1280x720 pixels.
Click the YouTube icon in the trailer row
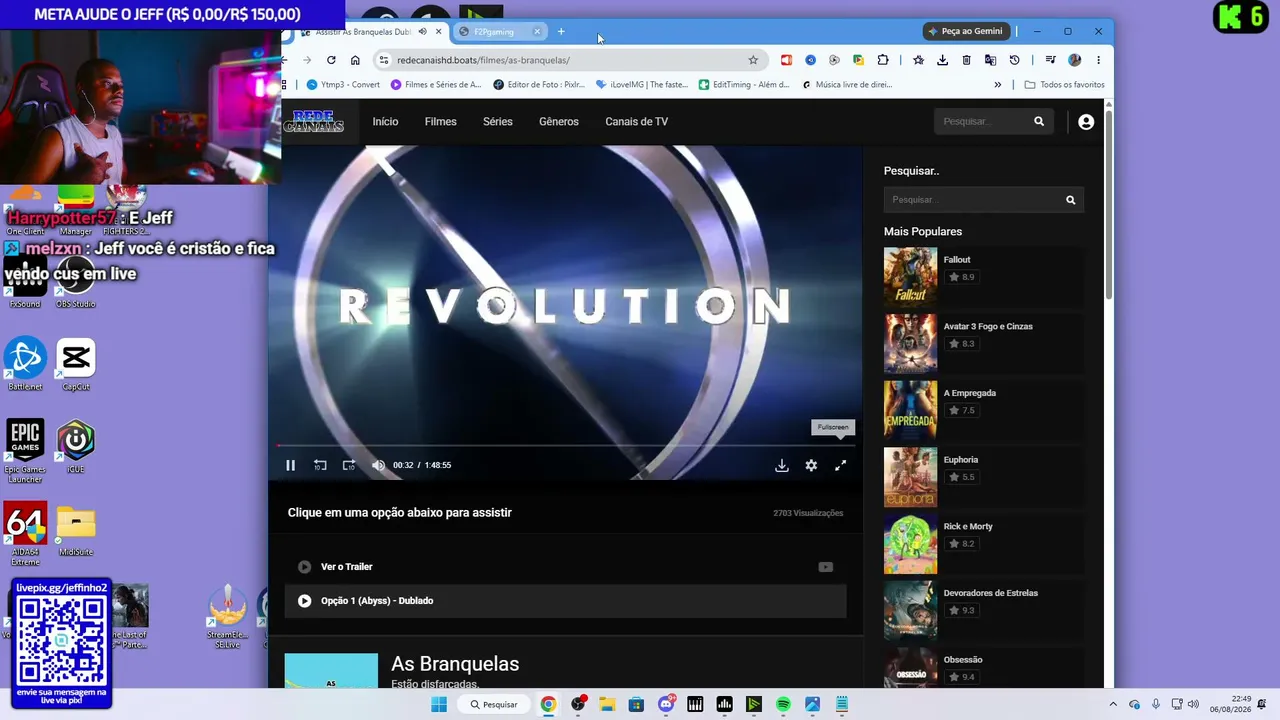[825, 567]
